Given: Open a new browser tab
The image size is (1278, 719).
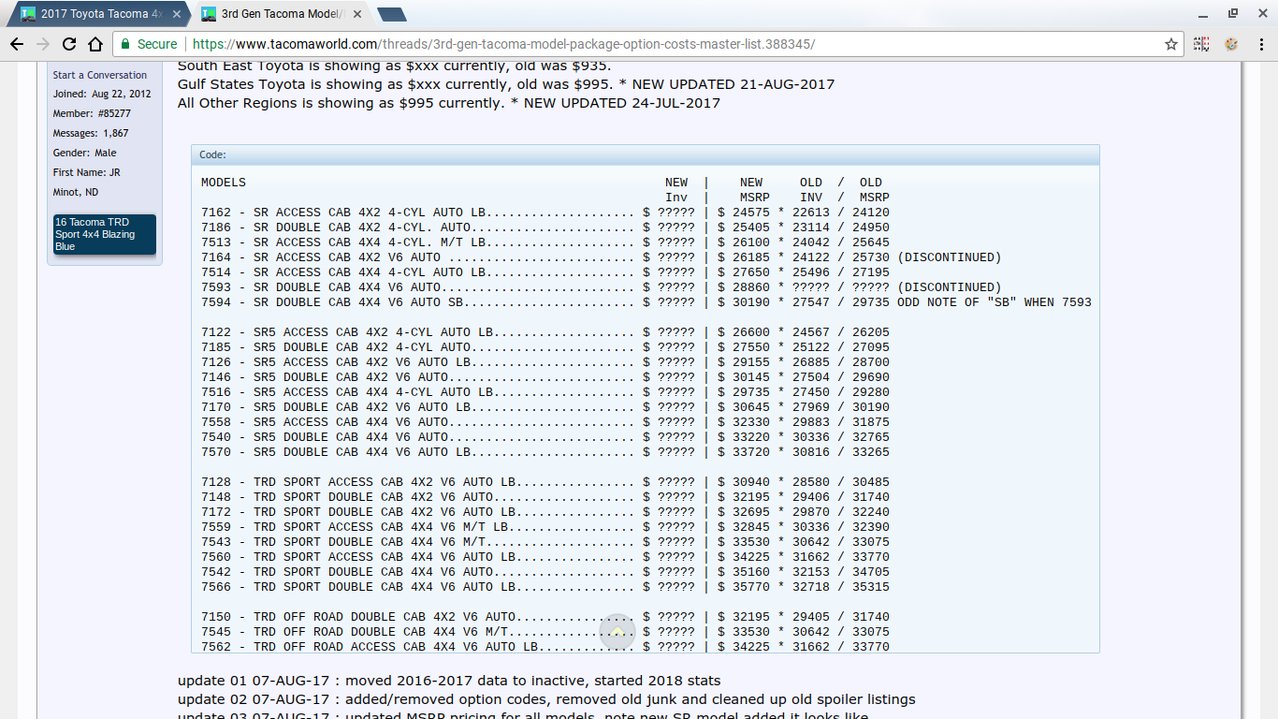Looking at the screenshot, I should click(x=391, y=14).
